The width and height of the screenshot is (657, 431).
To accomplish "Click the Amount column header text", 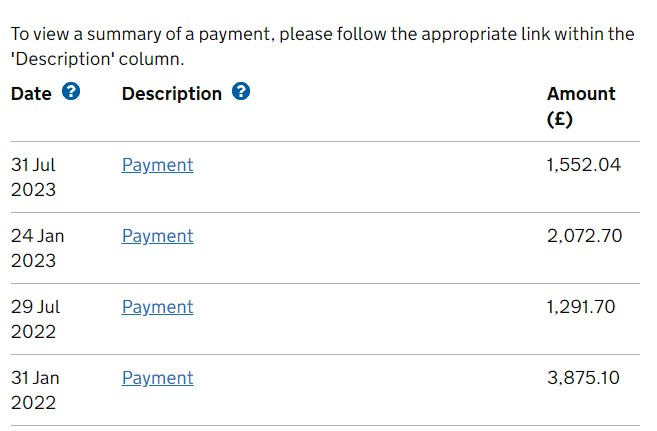I will (x=581, y=94).
